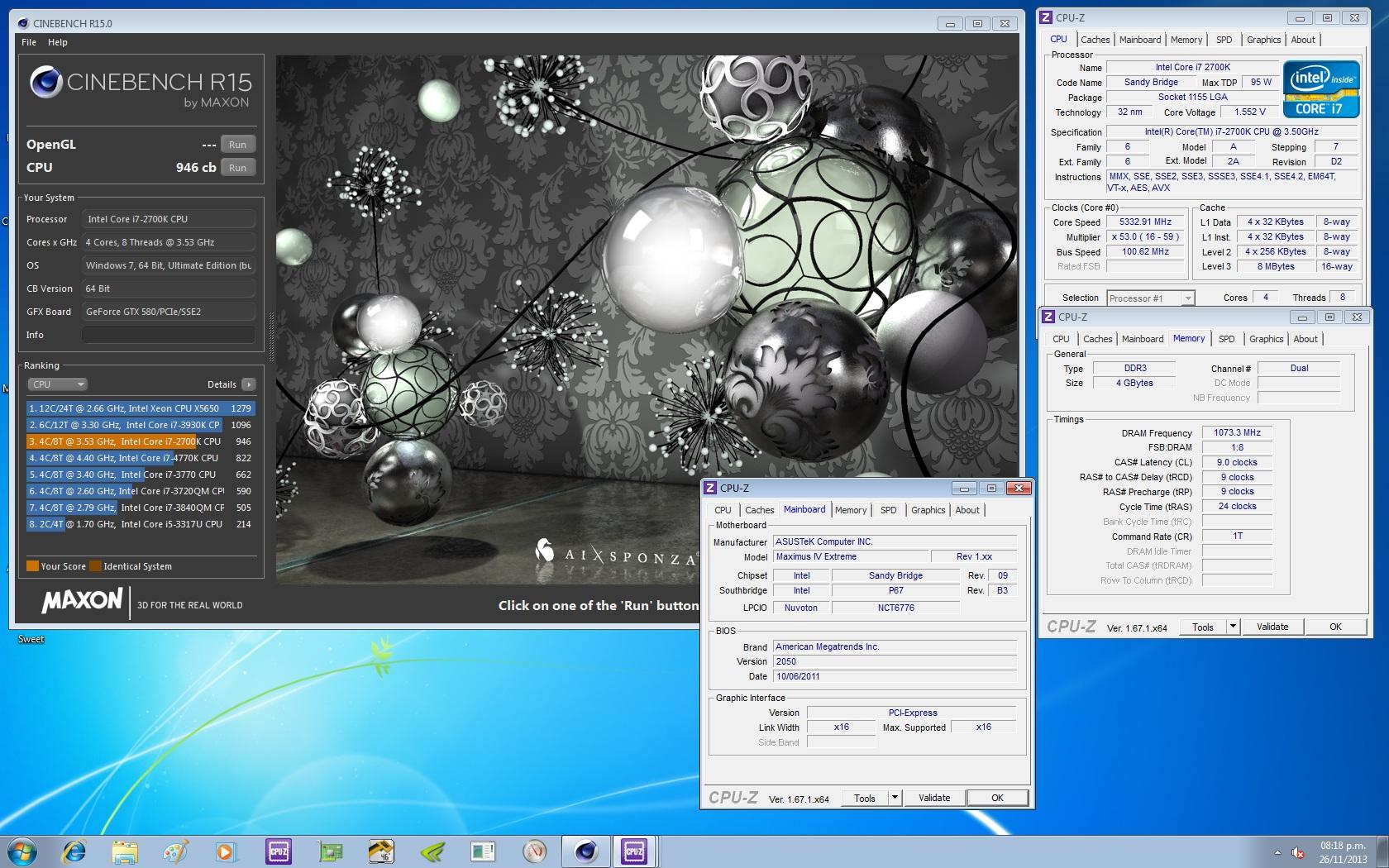The width and height of the screenshot is (1389, 868).
Task: Open SPD tab in Mainboard CPU-Z window
Action: pos(888,510)
